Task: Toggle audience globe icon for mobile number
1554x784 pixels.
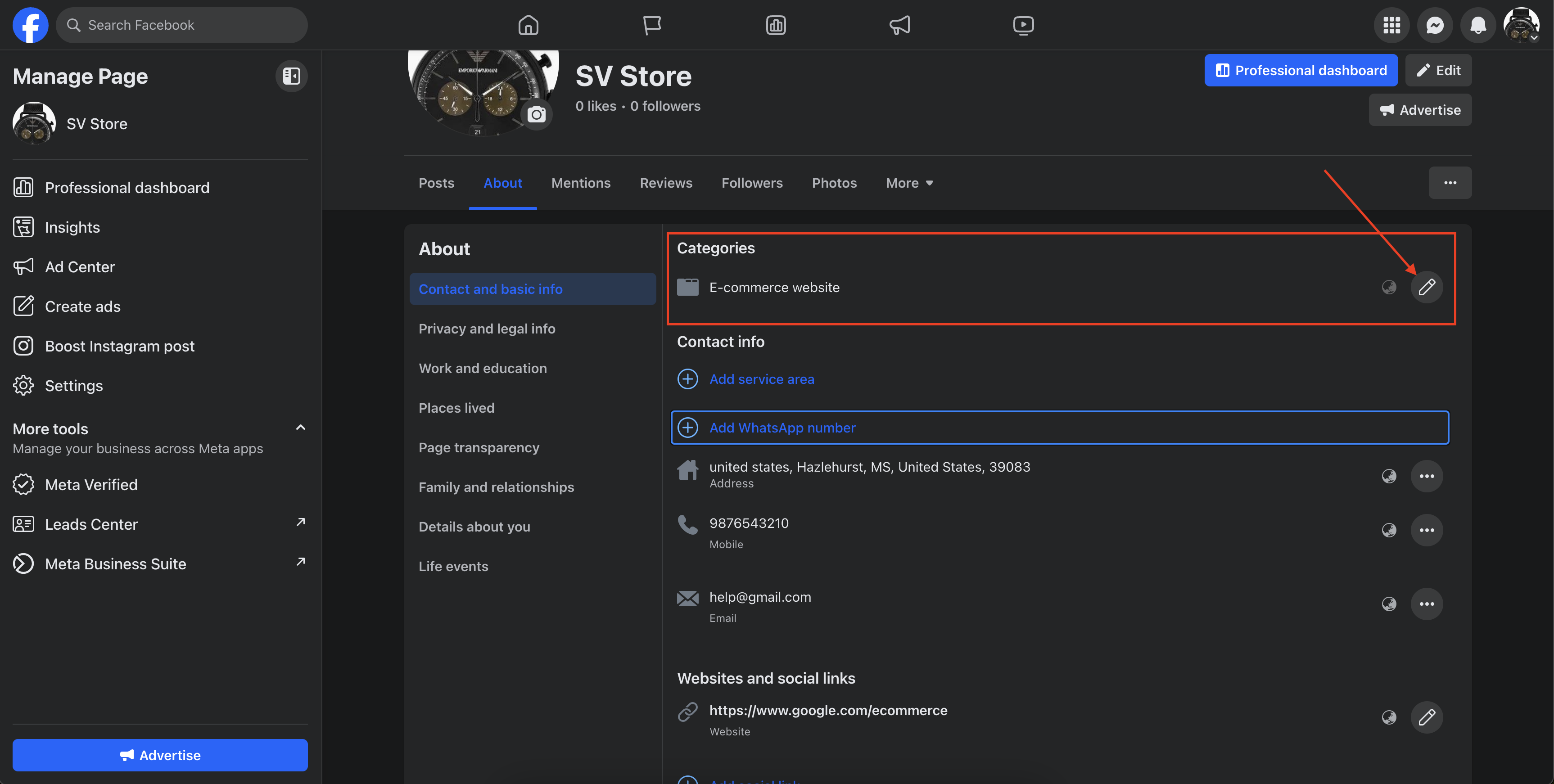Action: pos(1389,530)
